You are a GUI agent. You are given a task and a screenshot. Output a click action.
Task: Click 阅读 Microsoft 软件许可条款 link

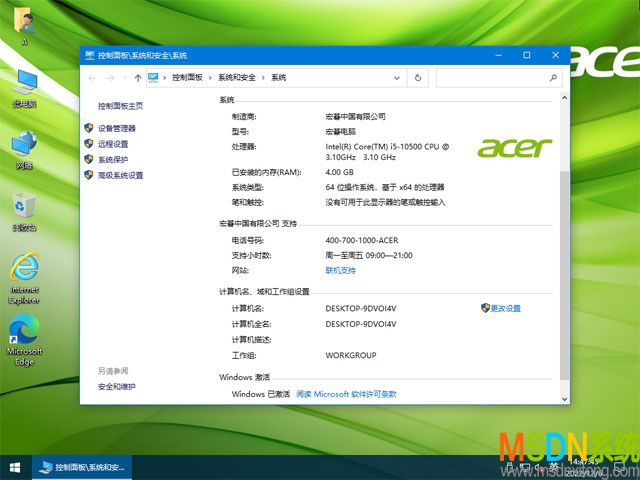point(346,394)
